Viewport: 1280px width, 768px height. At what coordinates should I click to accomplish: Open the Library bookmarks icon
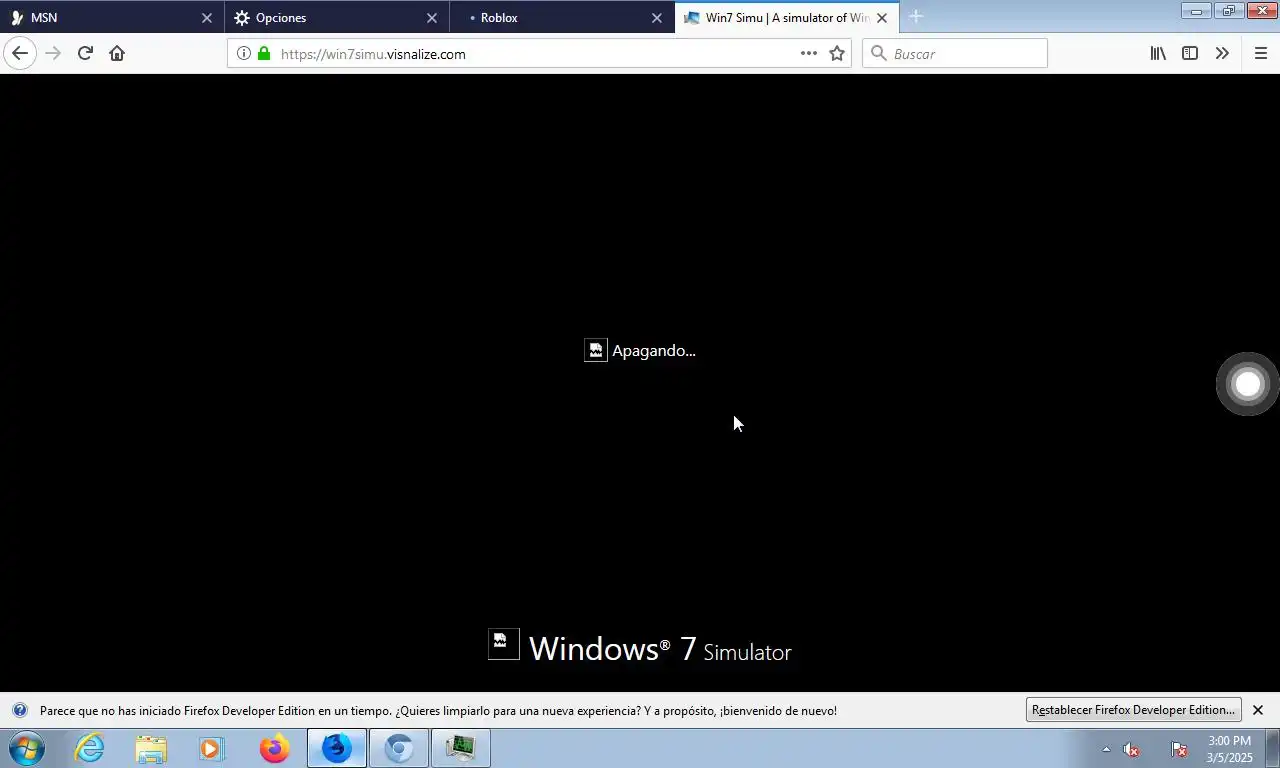1158,53
